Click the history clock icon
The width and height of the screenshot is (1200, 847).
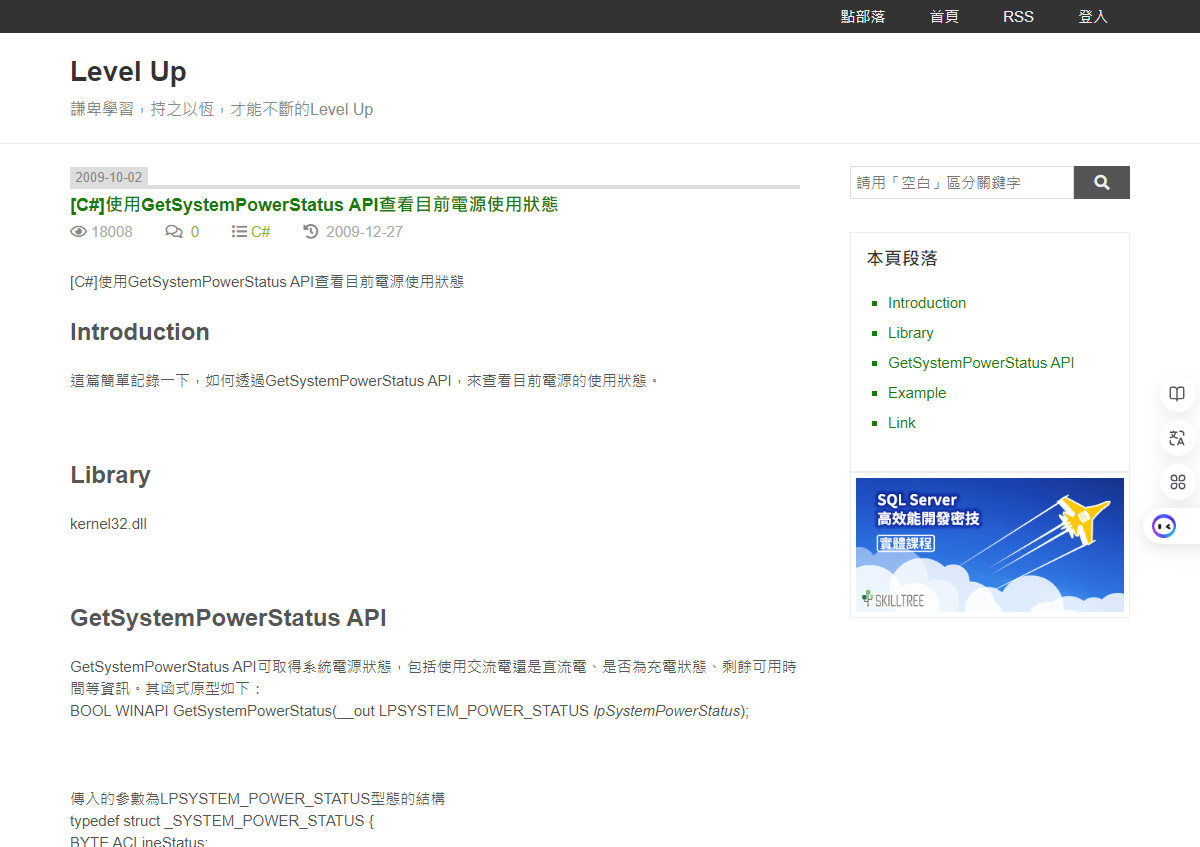pyautogui.click(x=311, y=232)
